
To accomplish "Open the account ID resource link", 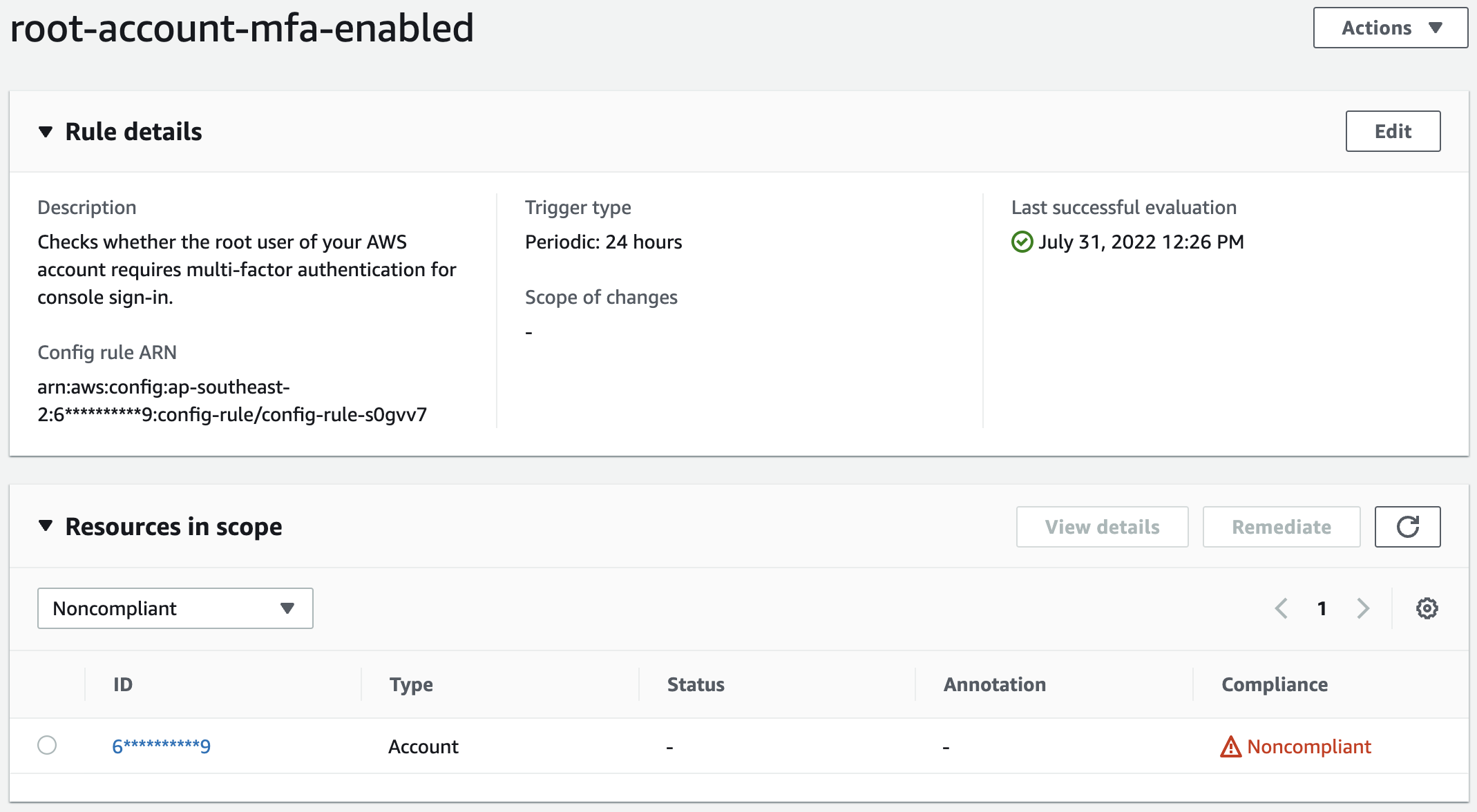I will (x=161, y=746).
